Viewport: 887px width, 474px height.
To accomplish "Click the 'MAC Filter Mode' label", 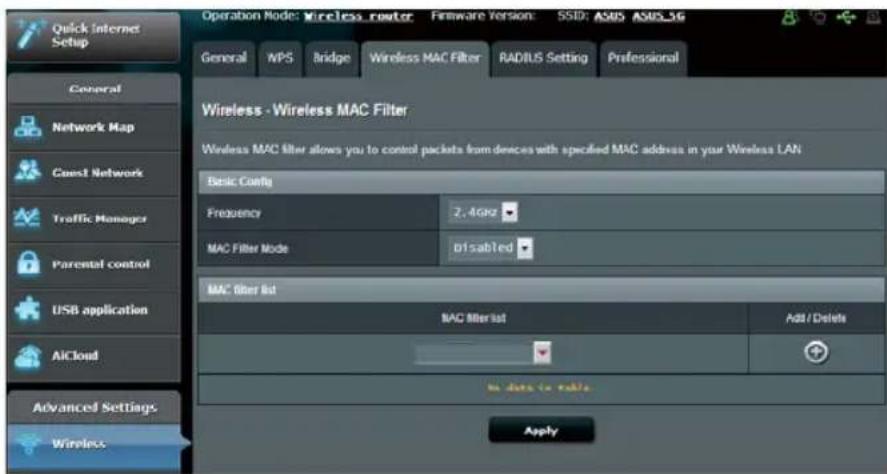I will 247,248.
